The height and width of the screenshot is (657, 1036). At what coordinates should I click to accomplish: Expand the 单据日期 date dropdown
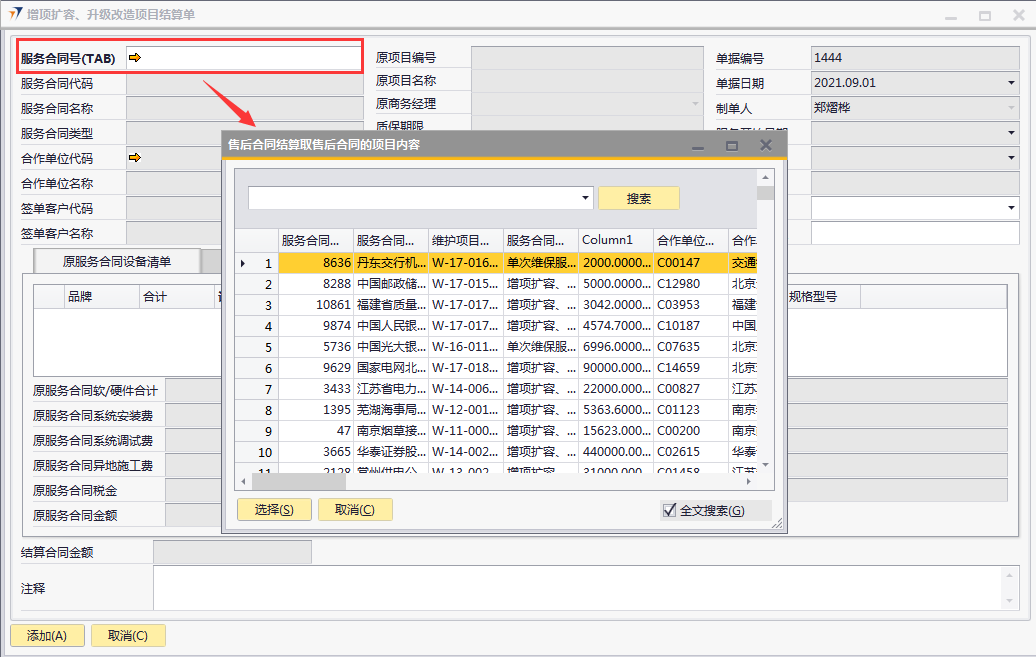[x=1011, y=83]
